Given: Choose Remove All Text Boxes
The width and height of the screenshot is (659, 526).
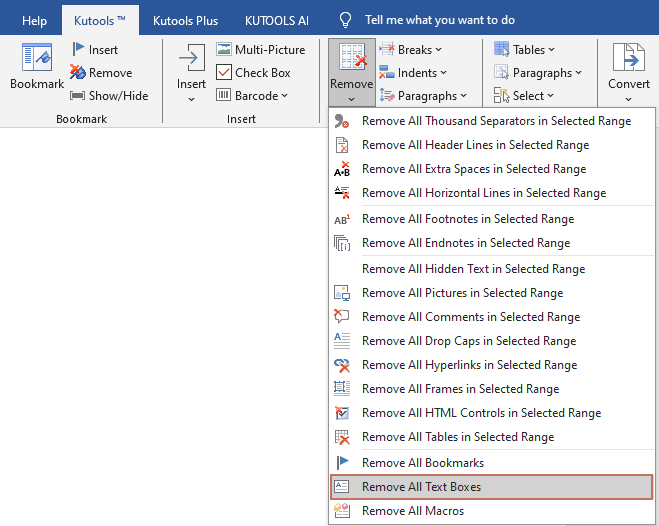Looking at the screenshot, I should pyautogui.click(x=491, y=487).
